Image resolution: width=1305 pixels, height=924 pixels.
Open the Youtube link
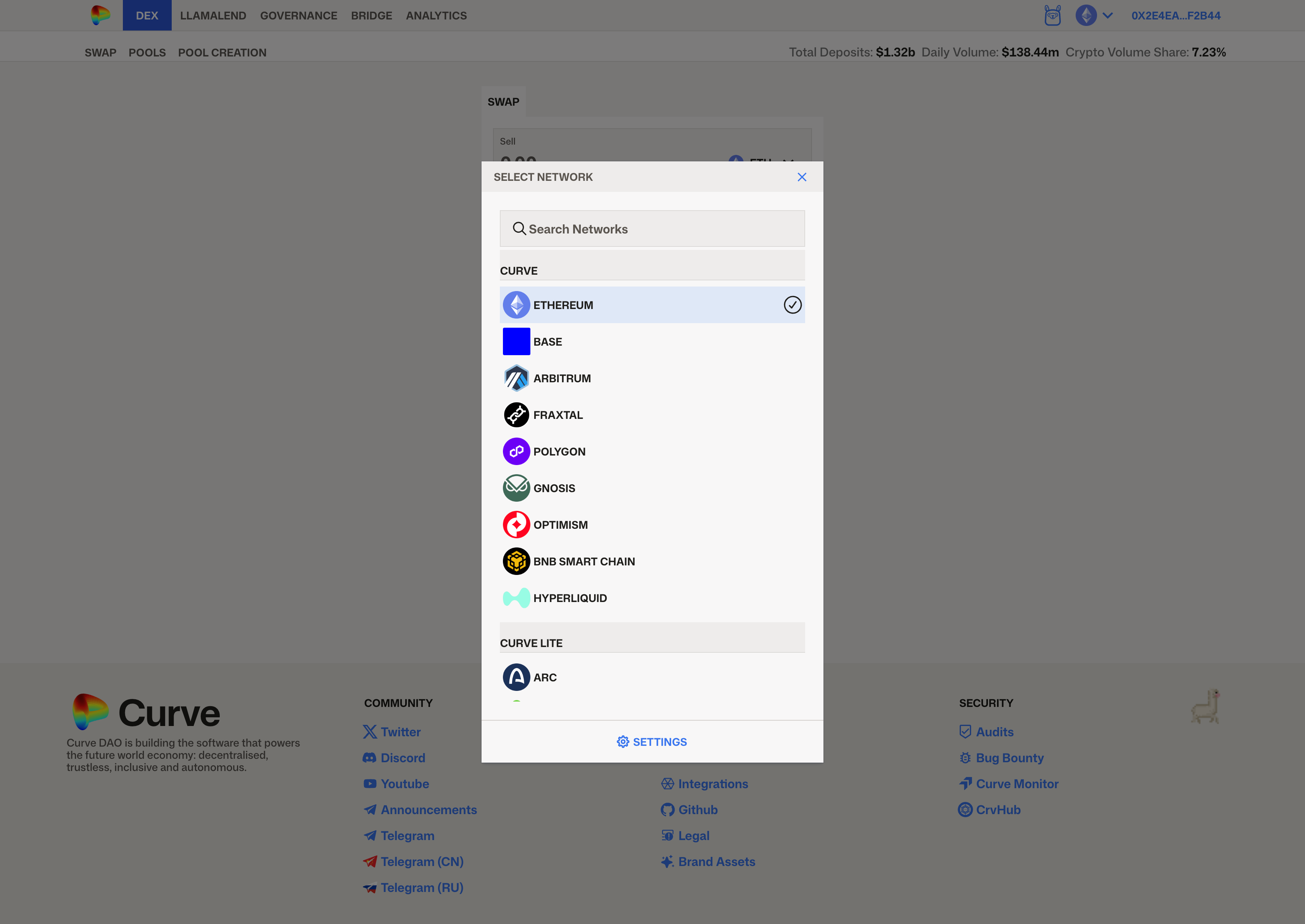396,784
